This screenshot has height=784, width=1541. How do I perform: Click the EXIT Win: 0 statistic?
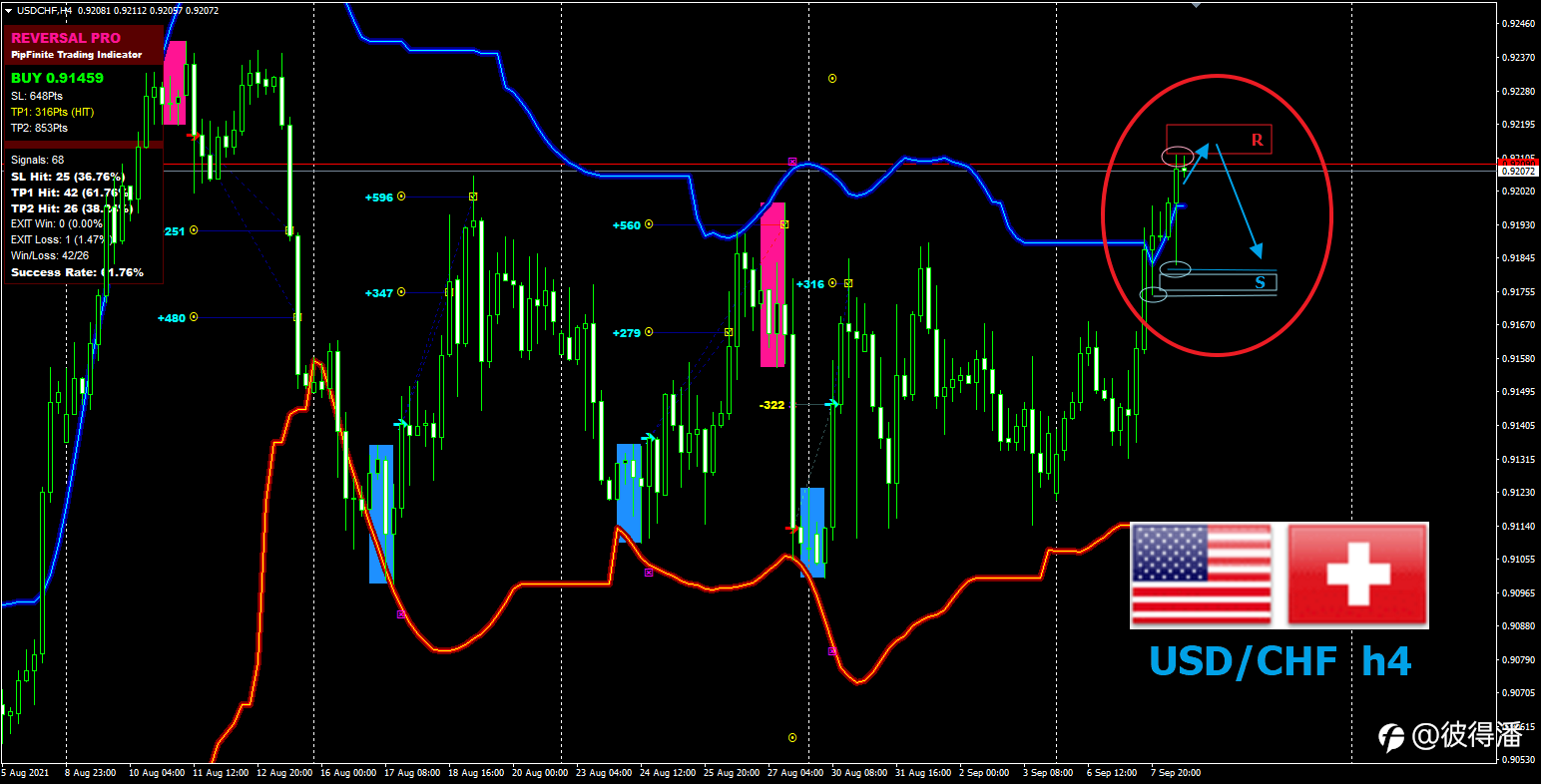57,224
